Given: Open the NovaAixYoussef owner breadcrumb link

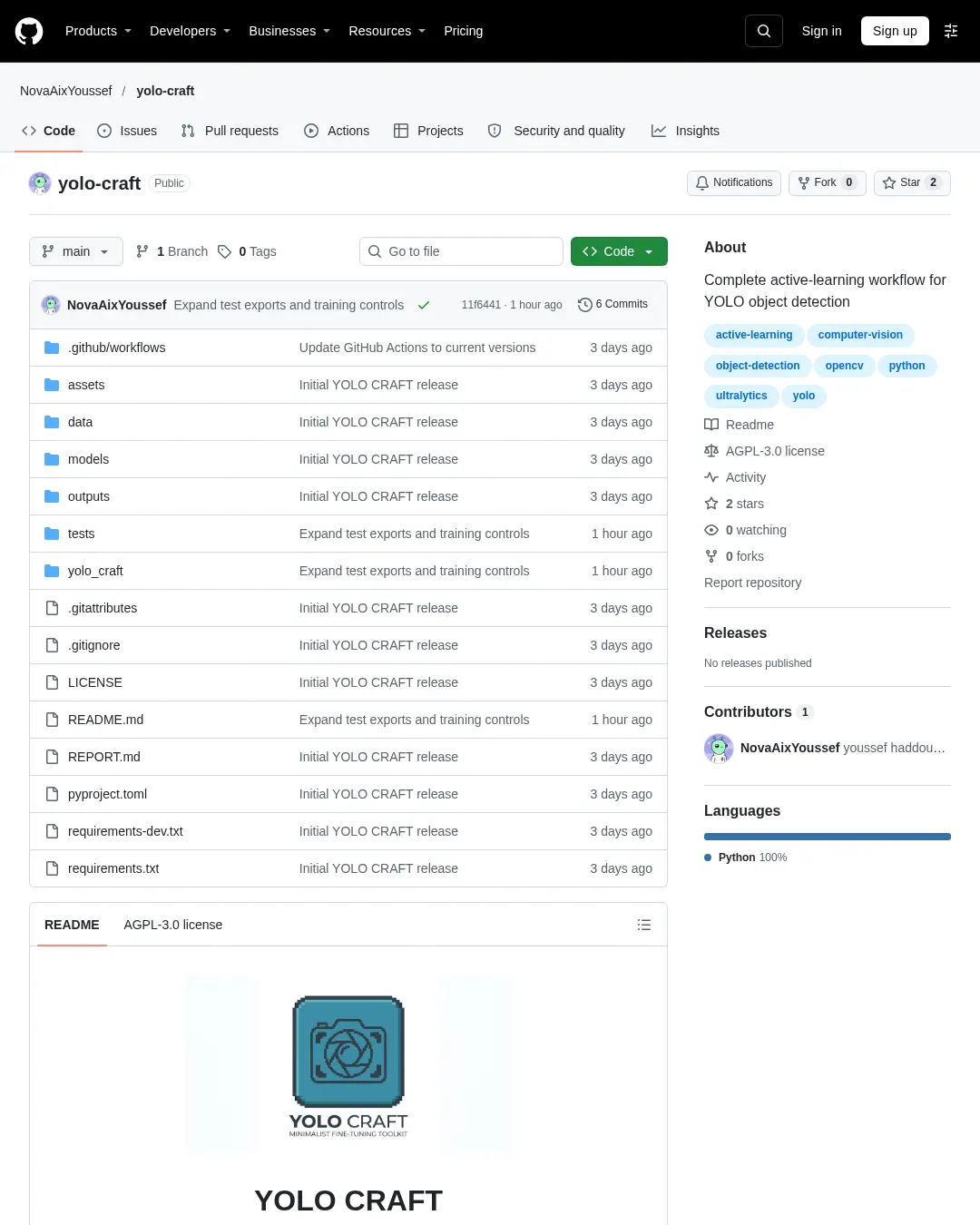Looking at the screenshot, I should pyautogui.click(x=66, y=91).
